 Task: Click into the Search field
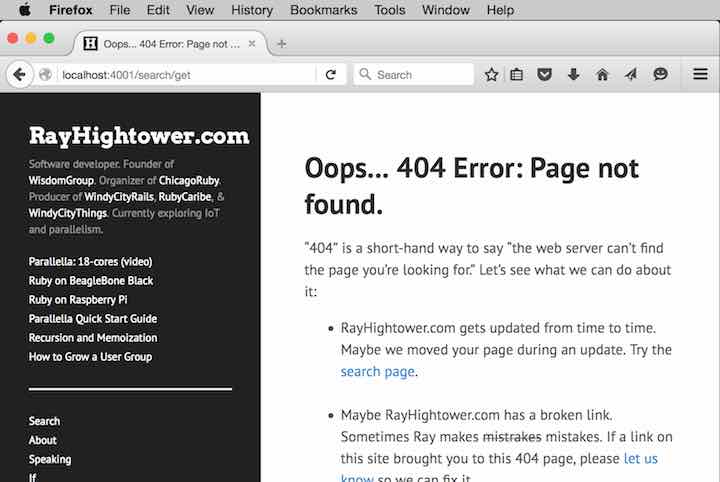pyautogui.click(x=413, y=74)
